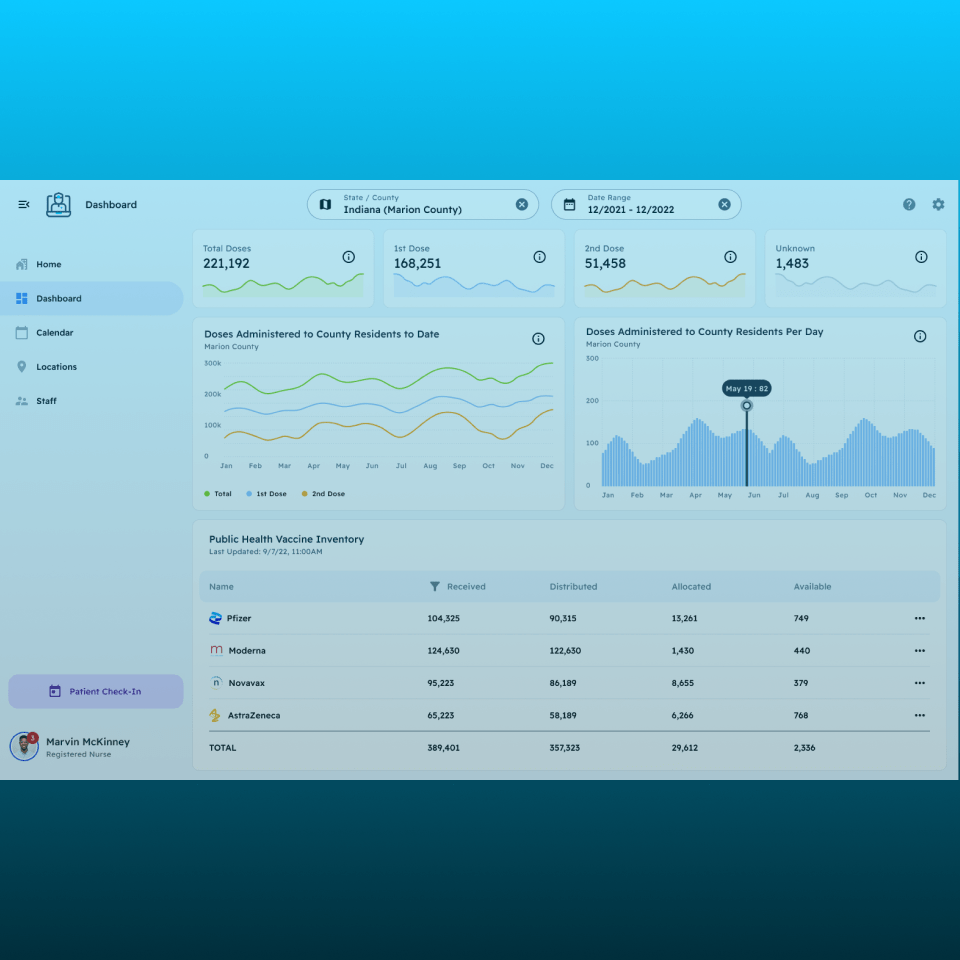Viewport: 960px width, 960px height.
Task: Open Locations in the sidebar
Action: 56,367
